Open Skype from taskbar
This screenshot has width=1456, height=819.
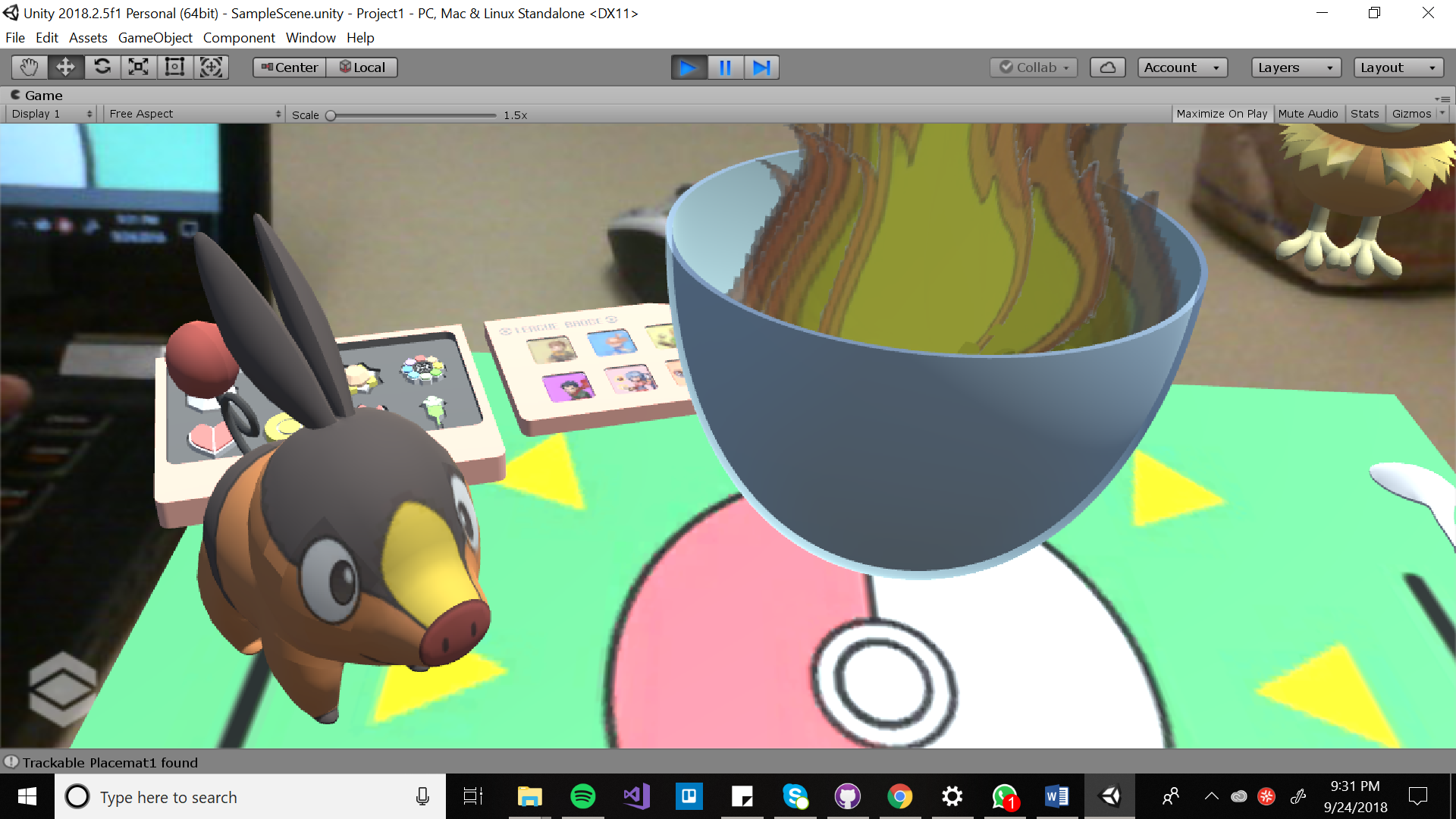tap(795, 796)
